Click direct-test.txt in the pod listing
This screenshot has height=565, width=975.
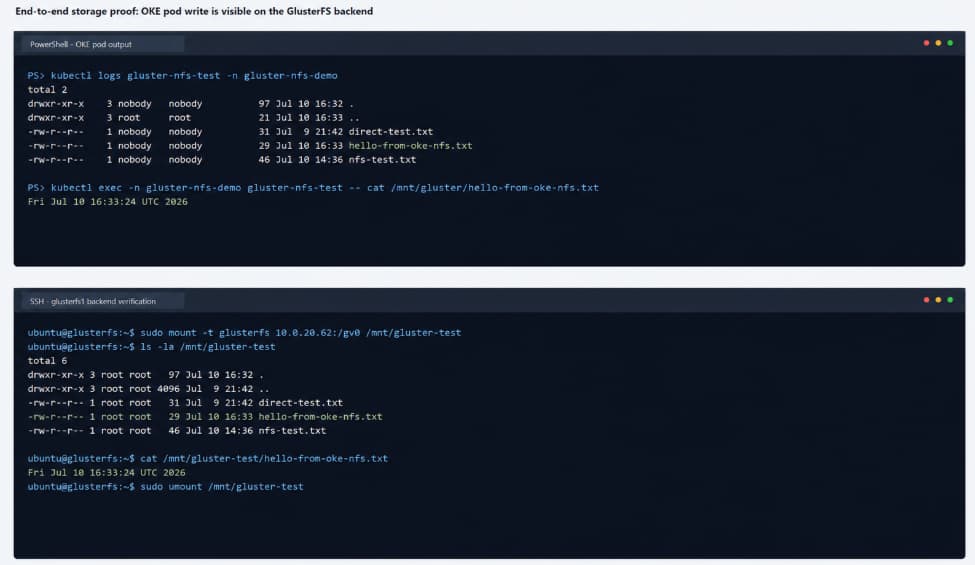(x=390, y=131)
